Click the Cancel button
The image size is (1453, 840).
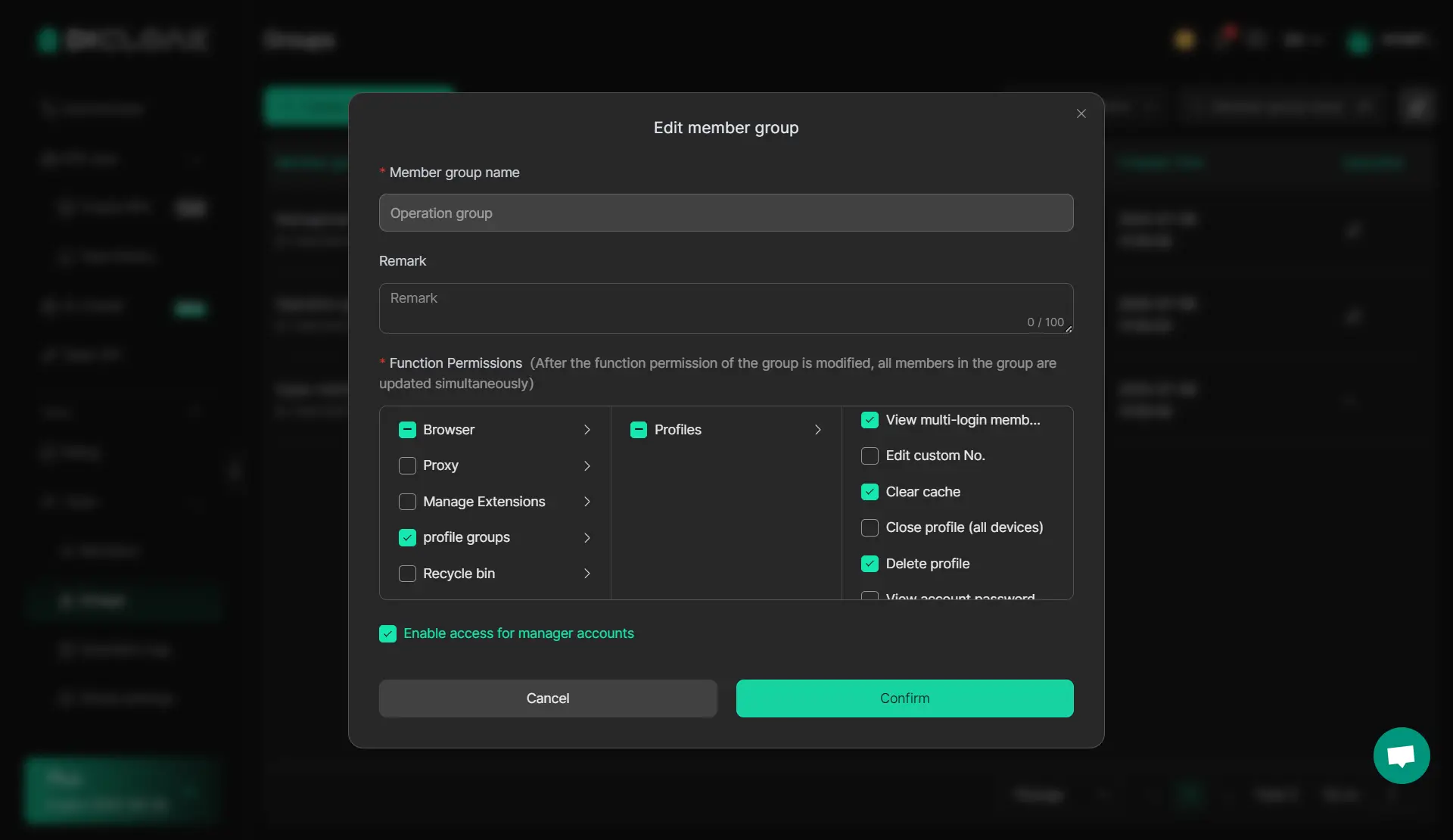[x=547, y=698]
